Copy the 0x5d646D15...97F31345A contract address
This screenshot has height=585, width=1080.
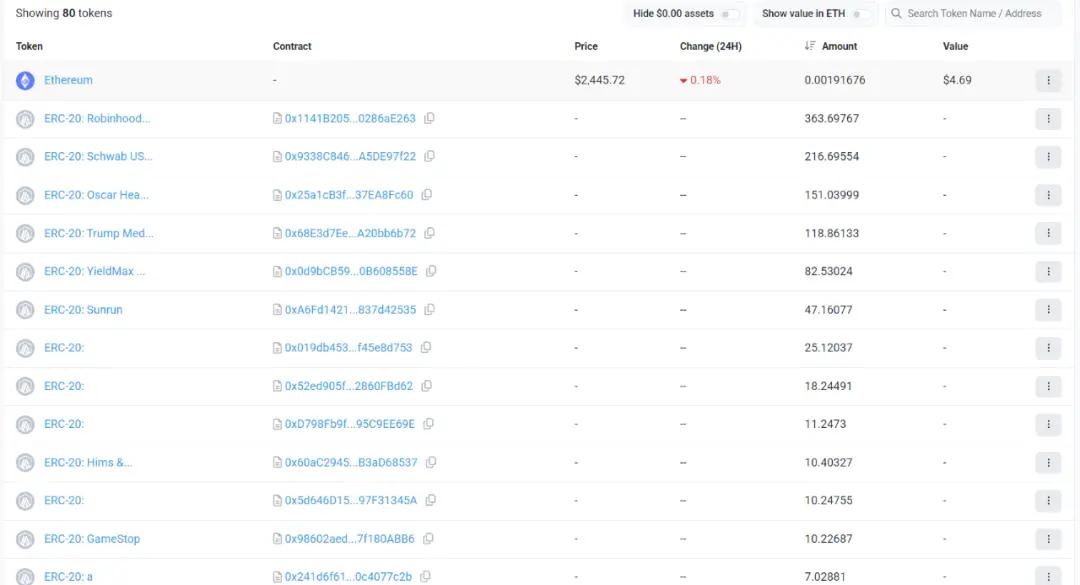tap(430, 500)
